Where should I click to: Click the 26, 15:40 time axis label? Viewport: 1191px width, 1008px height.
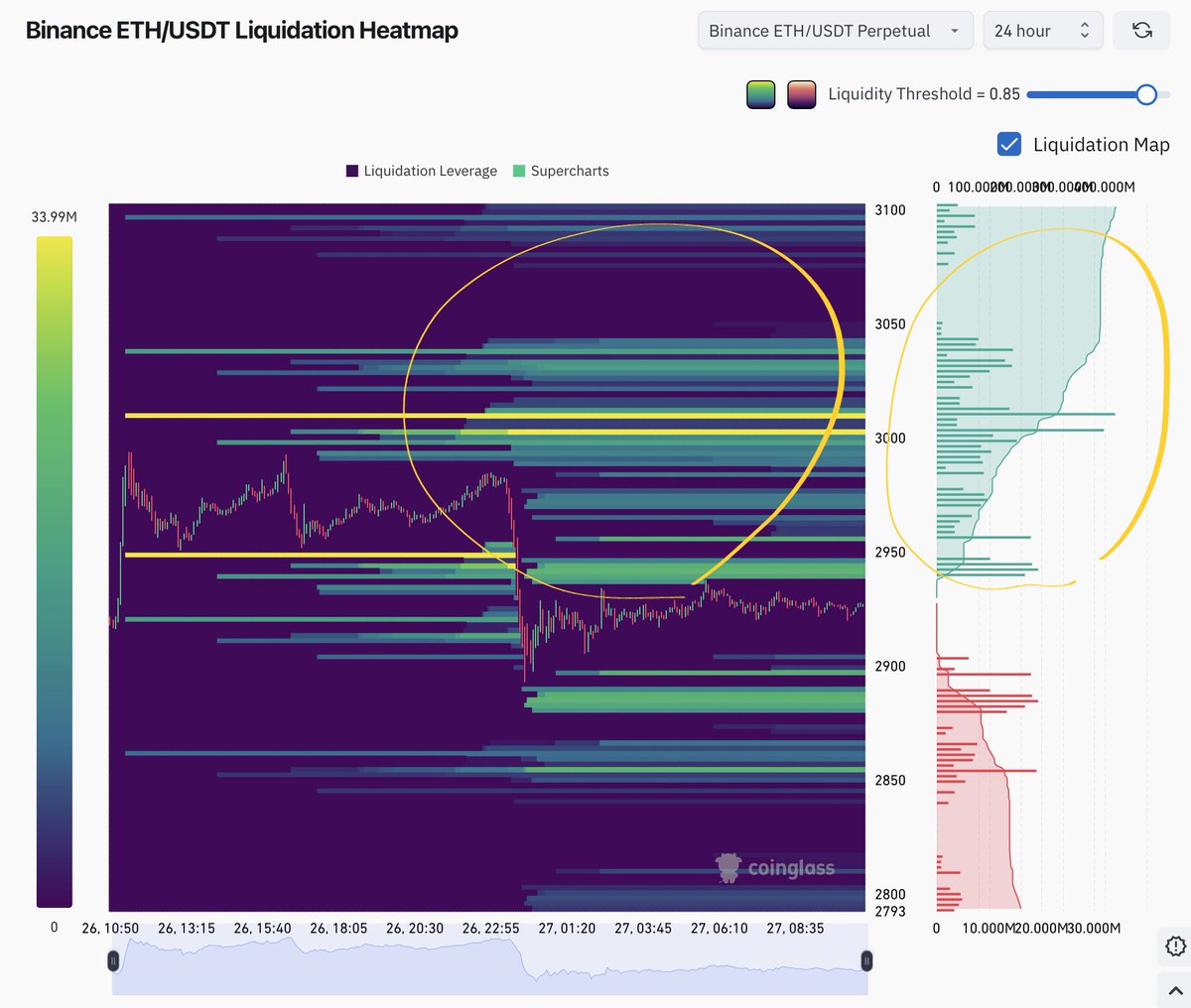click(262, 929)
